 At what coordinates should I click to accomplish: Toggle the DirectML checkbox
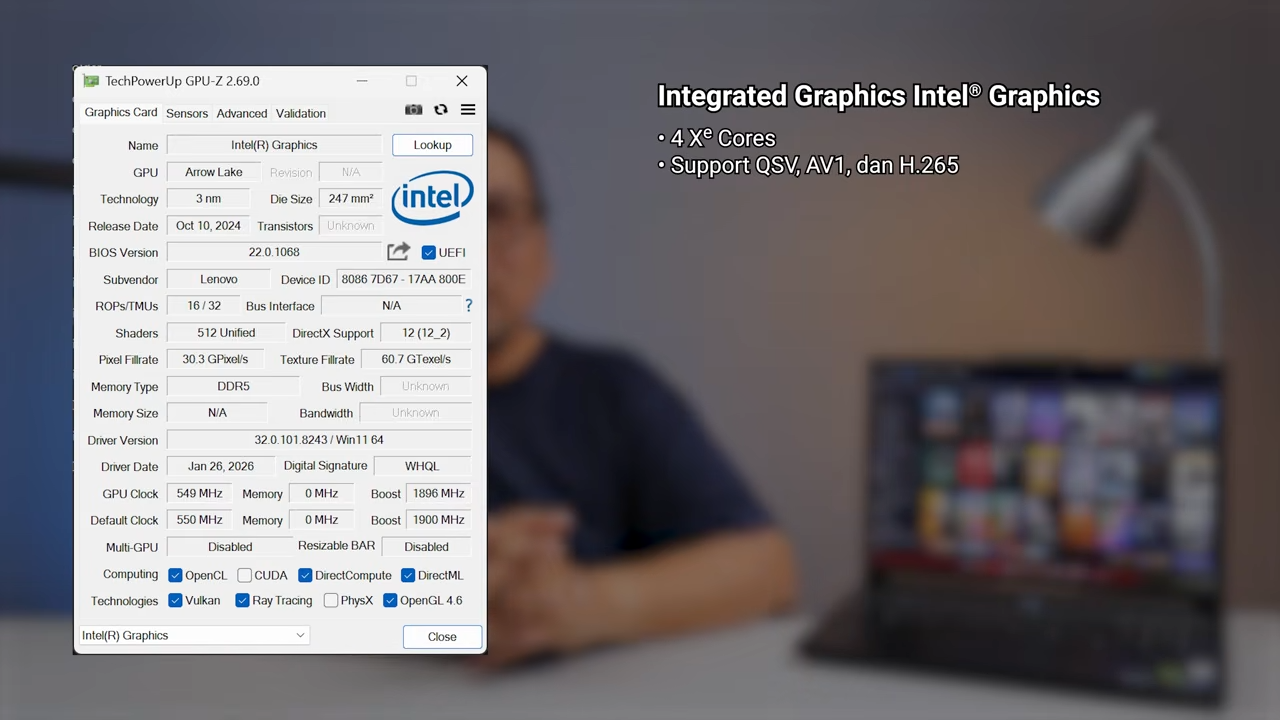click(x=408, y=575)
